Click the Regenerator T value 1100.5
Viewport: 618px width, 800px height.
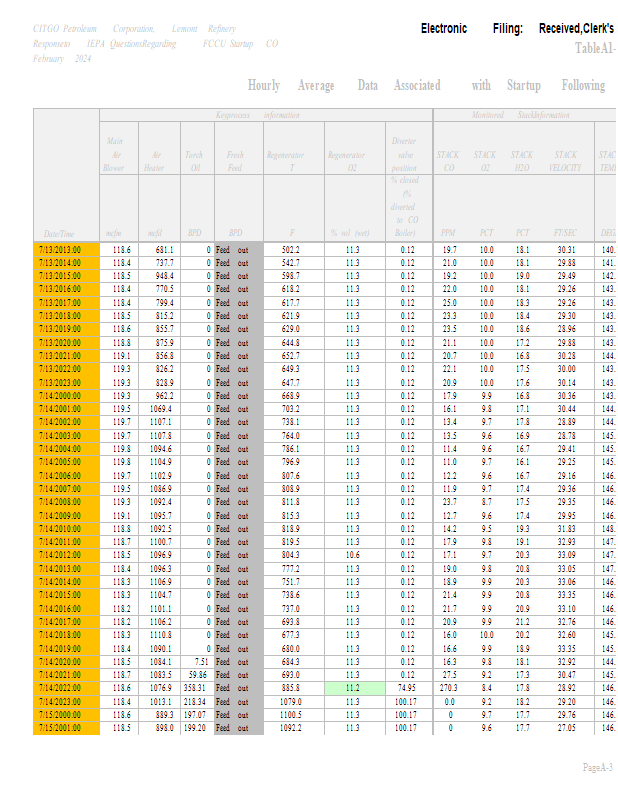[x=289, y=715]
